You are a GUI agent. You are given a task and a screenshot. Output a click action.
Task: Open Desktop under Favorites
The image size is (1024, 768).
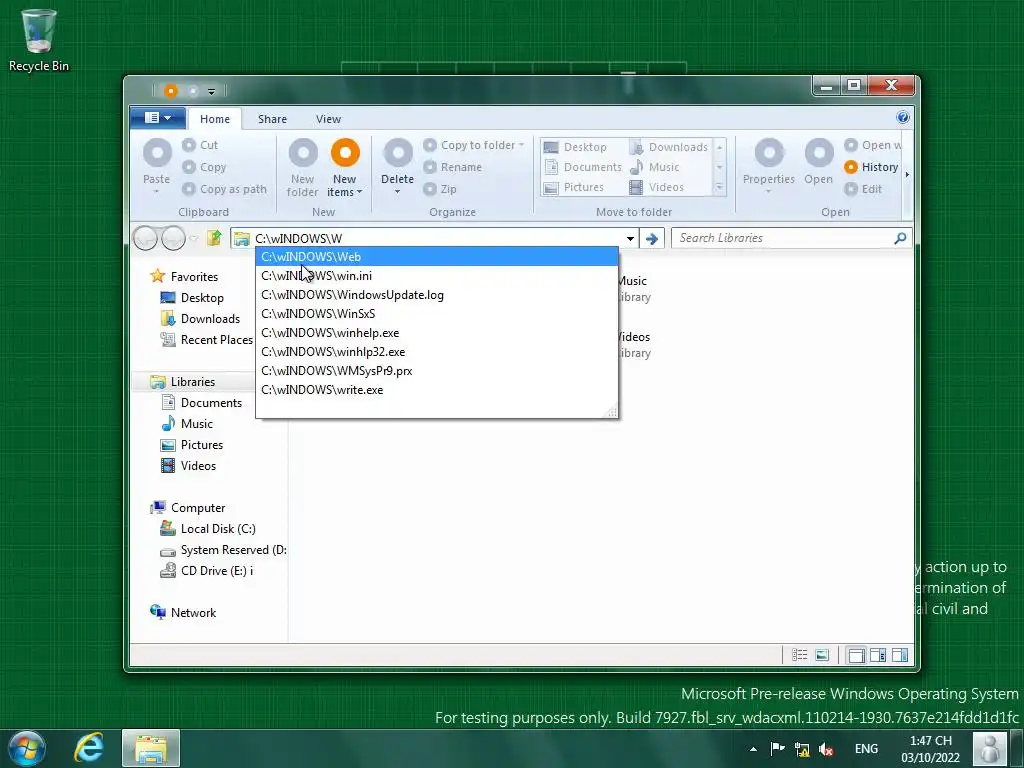[x=193, y=298]
